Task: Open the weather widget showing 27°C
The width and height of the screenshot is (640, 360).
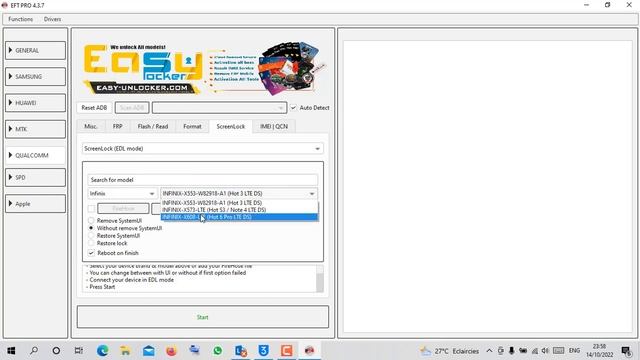Action: point(450,351)
